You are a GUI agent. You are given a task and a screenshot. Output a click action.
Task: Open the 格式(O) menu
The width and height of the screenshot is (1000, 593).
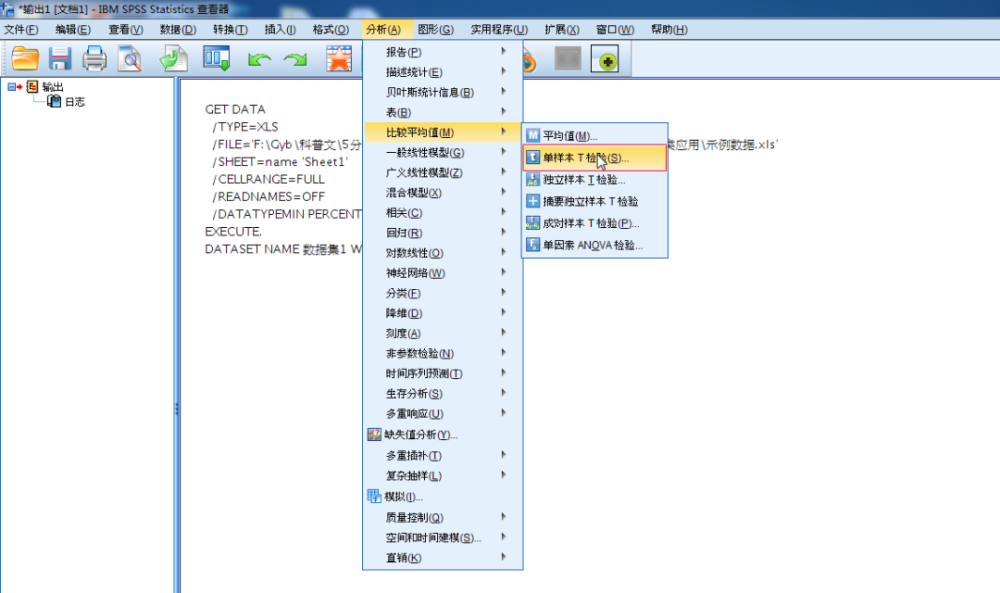(330, 29)
